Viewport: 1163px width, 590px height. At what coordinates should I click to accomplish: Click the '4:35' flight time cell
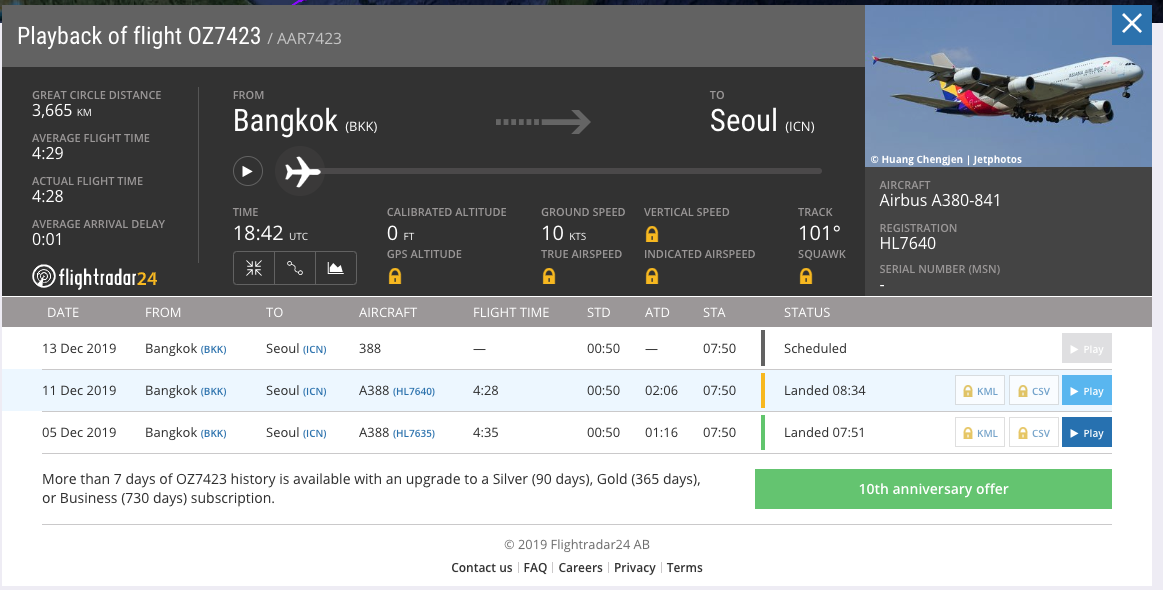[486, 433]
